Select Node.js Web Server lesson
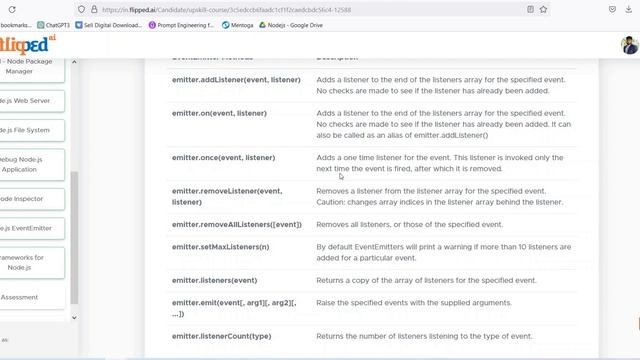The width and height of the screenshot is (640, 360). click(x=31, y=101)
